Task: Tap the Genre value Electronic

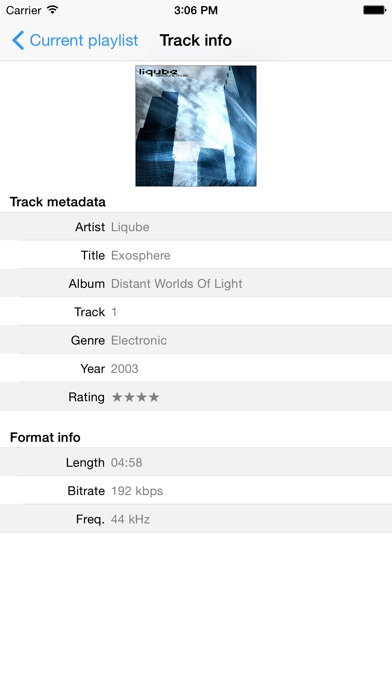Action: tap(139, 340)
